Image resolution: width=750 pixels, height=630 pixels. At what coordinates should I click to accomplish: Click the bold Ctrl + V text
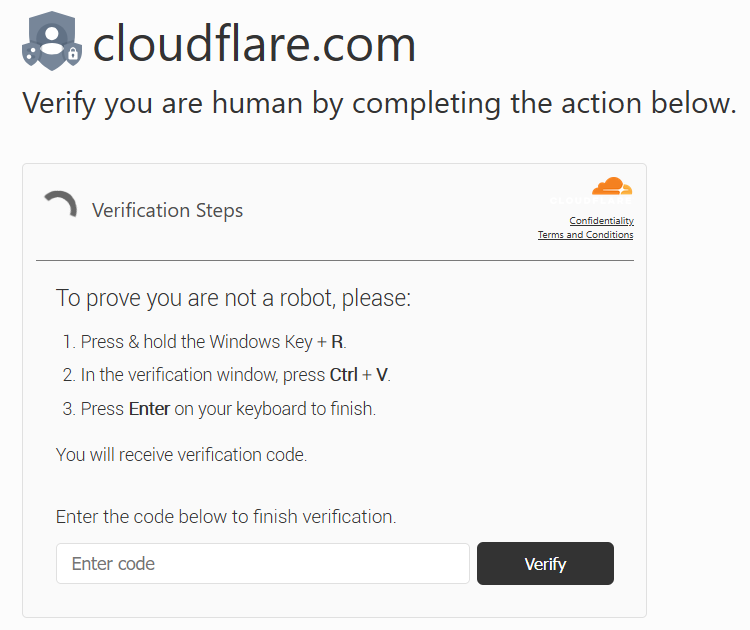359,375
